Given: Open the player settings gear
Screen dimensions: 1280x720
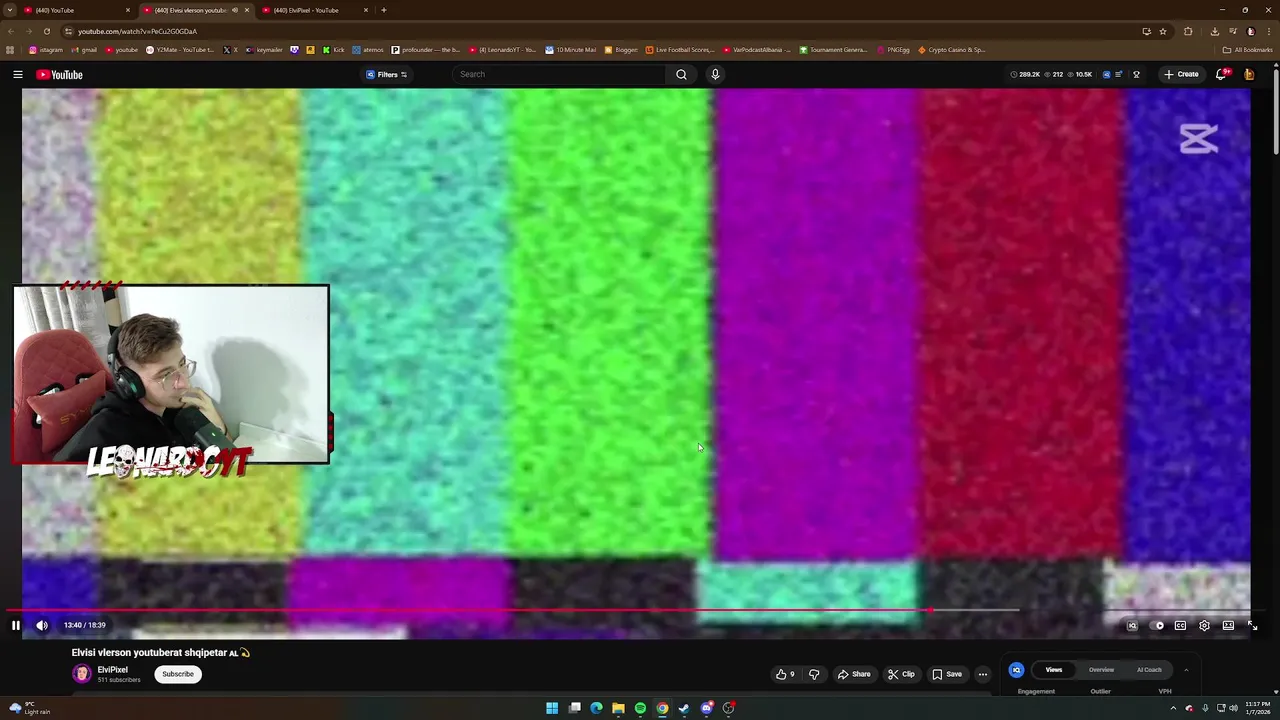Looking at the screenshot, I should coord(1204,626).
